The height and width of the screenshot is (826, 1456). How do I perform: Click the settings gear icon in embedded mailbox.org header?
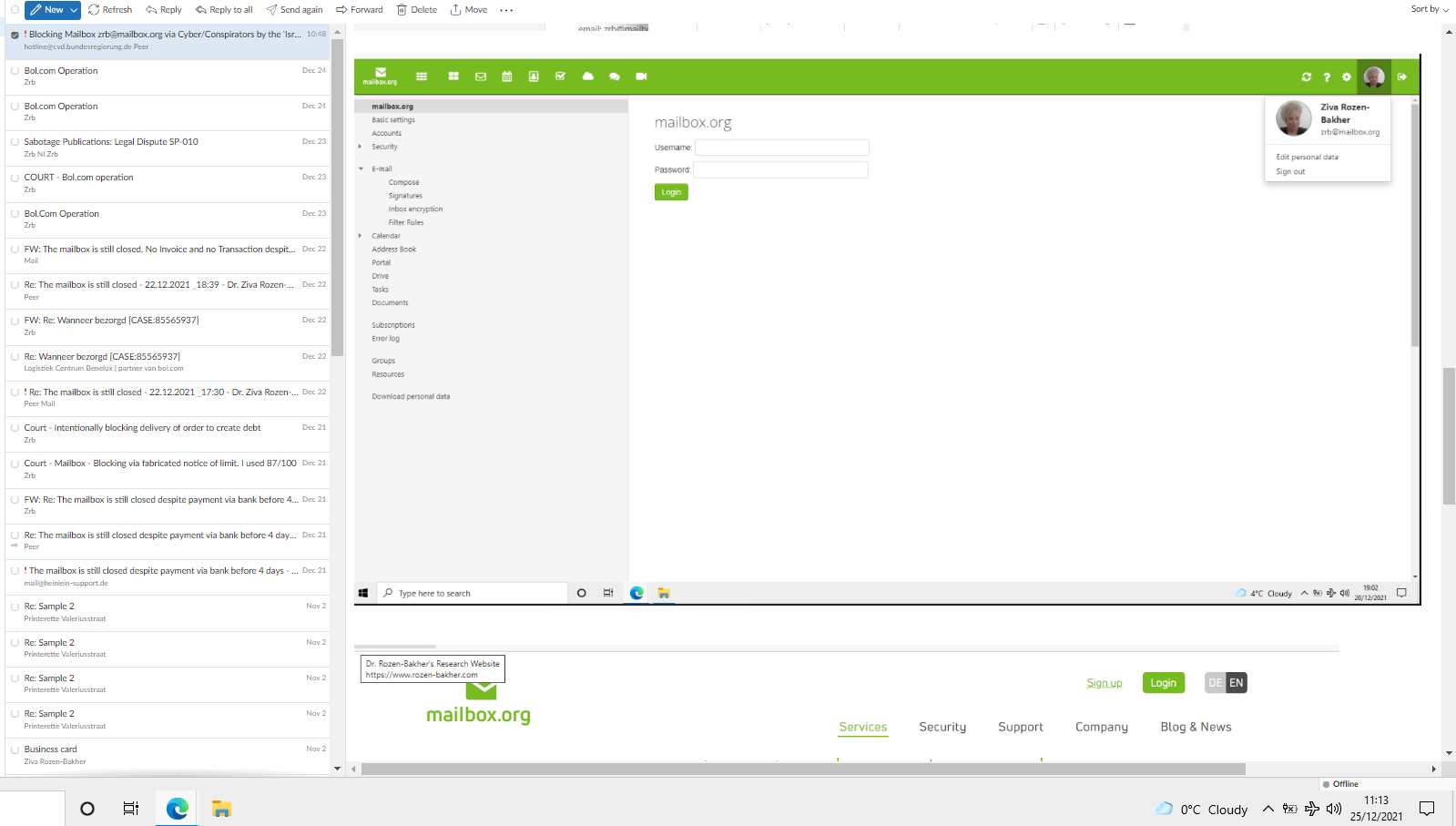[1347, 77]
